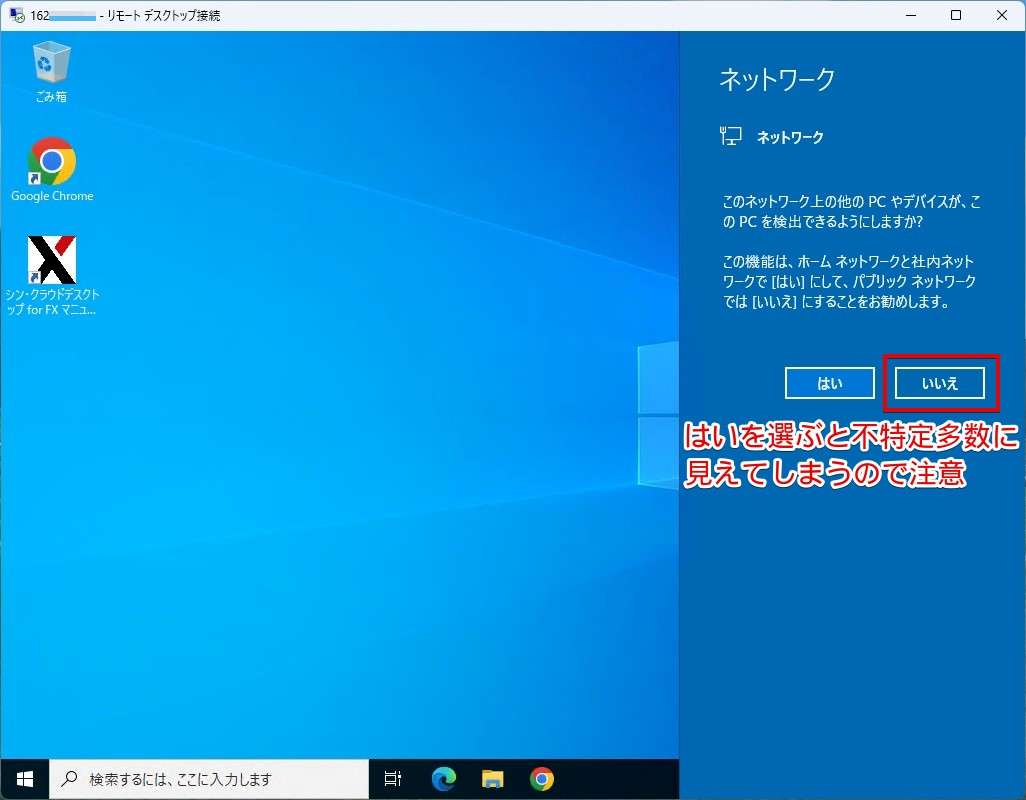
Task: Click the taskbar search box
Action: point(209,779)
